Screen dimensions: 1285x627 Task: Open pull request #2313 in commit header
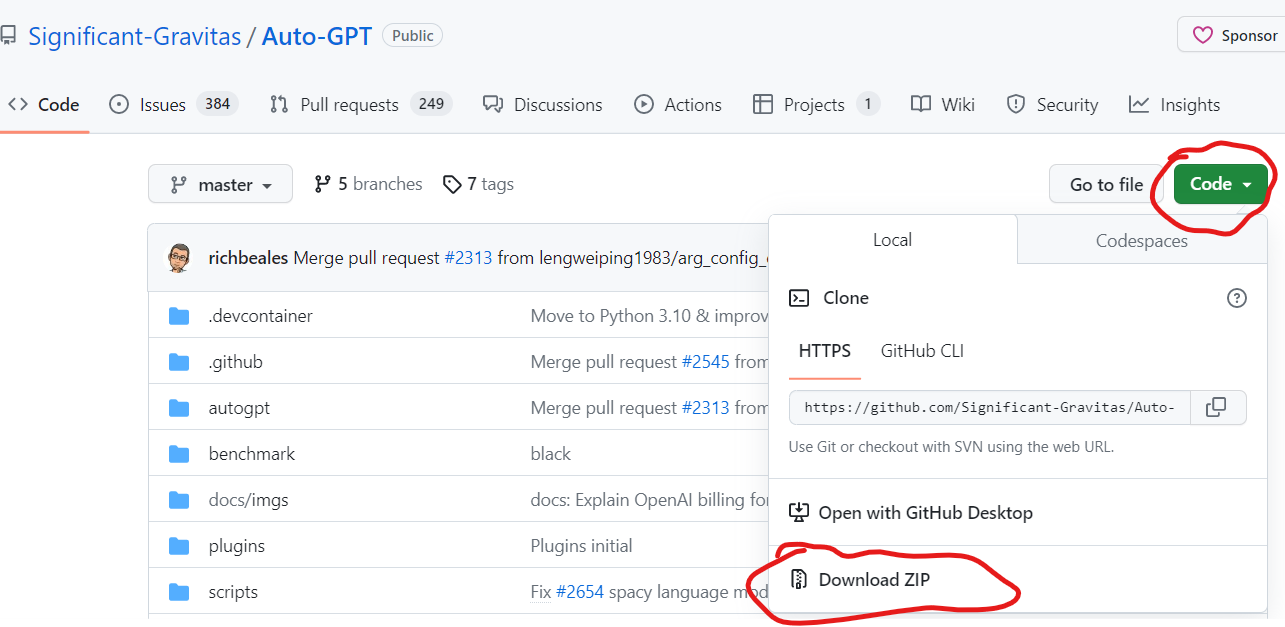coord(468,258)
